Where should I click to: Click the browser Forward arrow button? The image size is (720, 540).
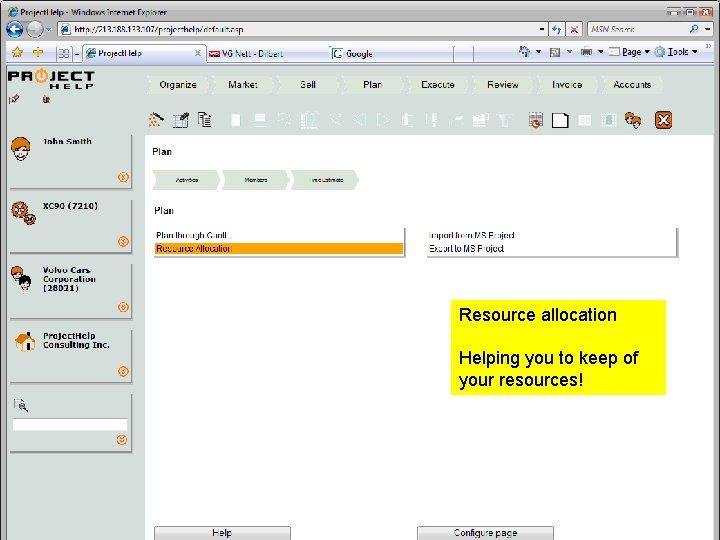click(34, 29)
